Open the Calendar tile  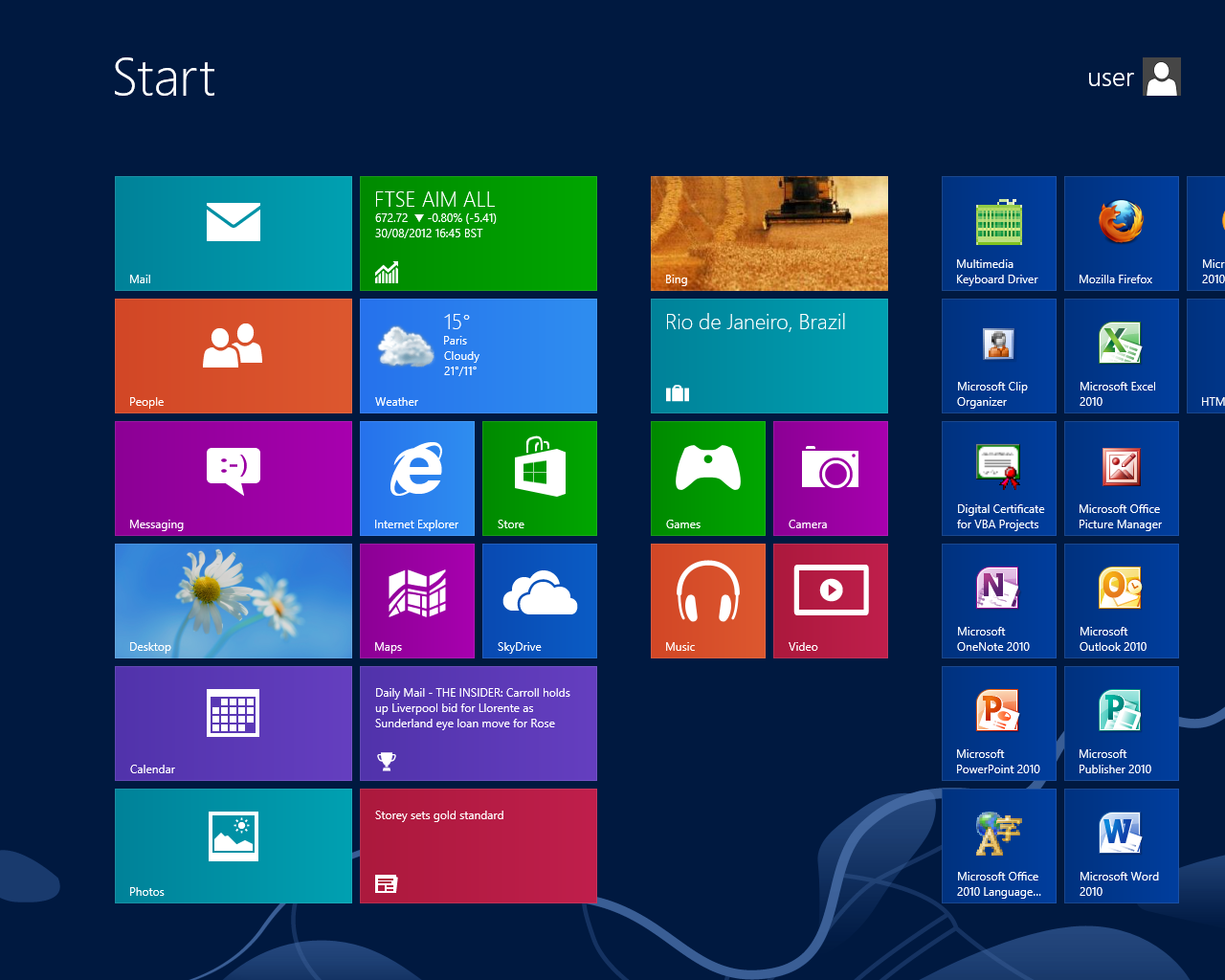click(234, 724)
